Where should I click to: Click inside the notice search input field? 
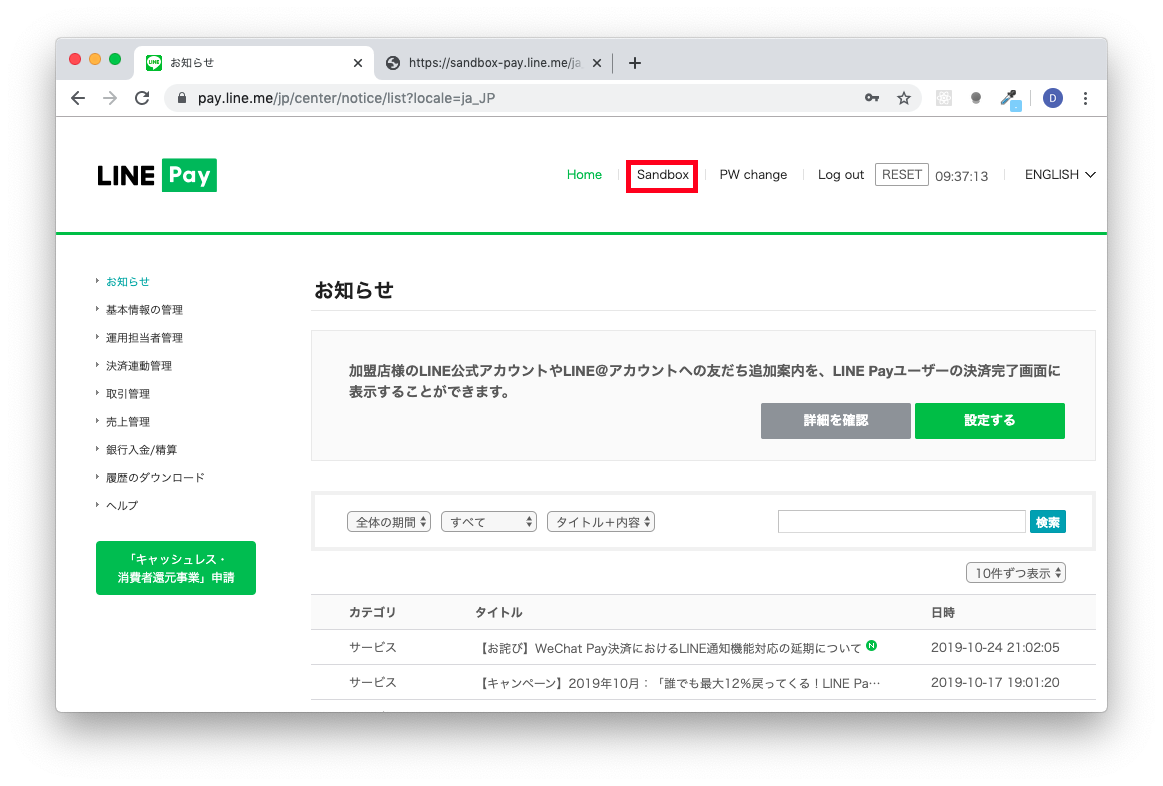click(x=900, y=521)
